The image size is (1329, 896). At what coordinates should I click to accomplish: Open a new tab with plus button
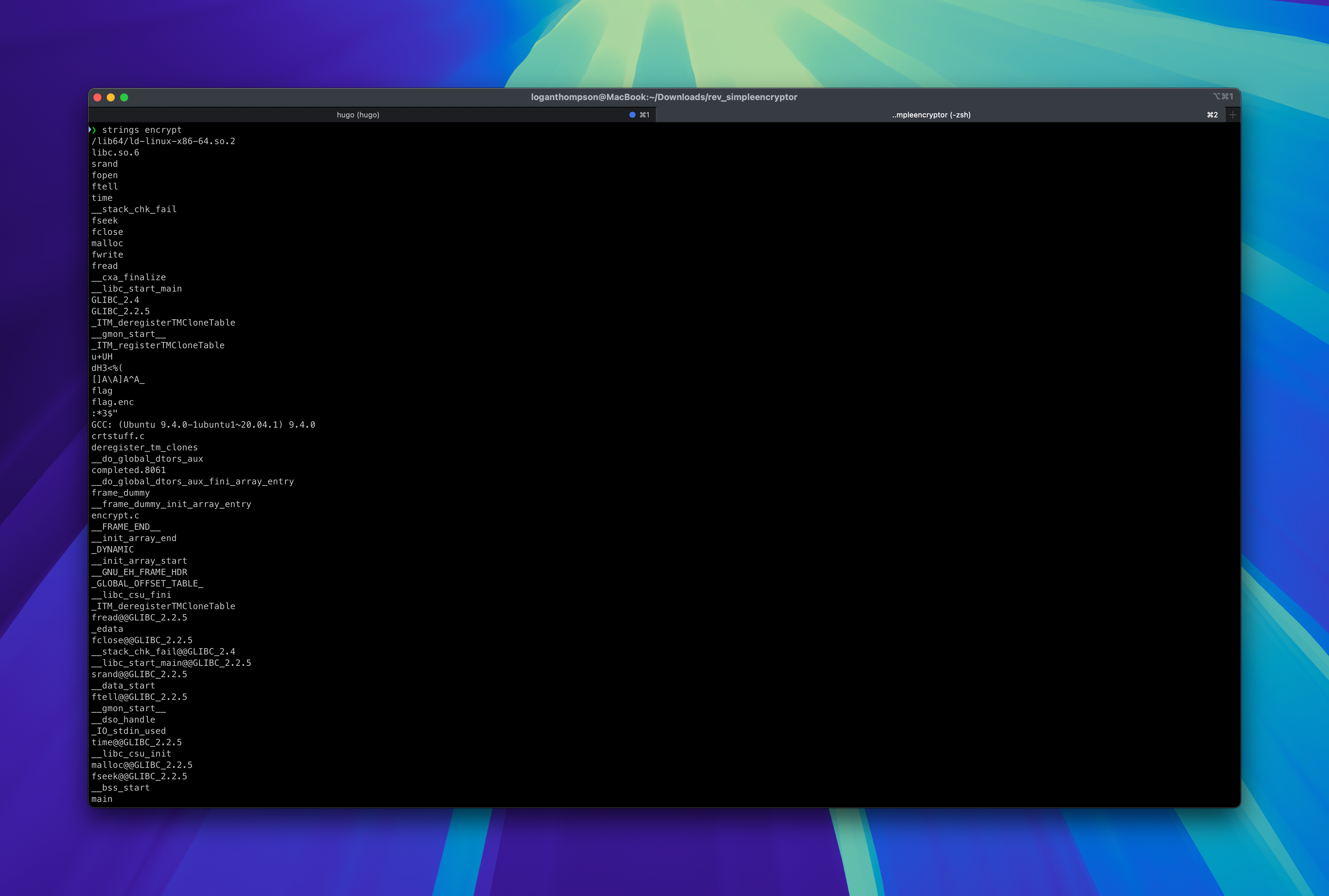(1233, 115)
